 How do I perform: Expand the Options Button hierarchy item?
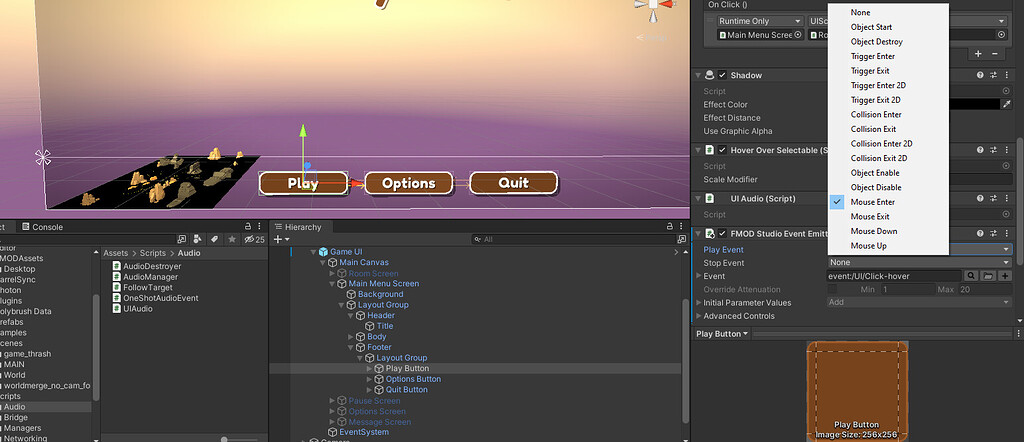pyautogui.click(x=369, y=379)
